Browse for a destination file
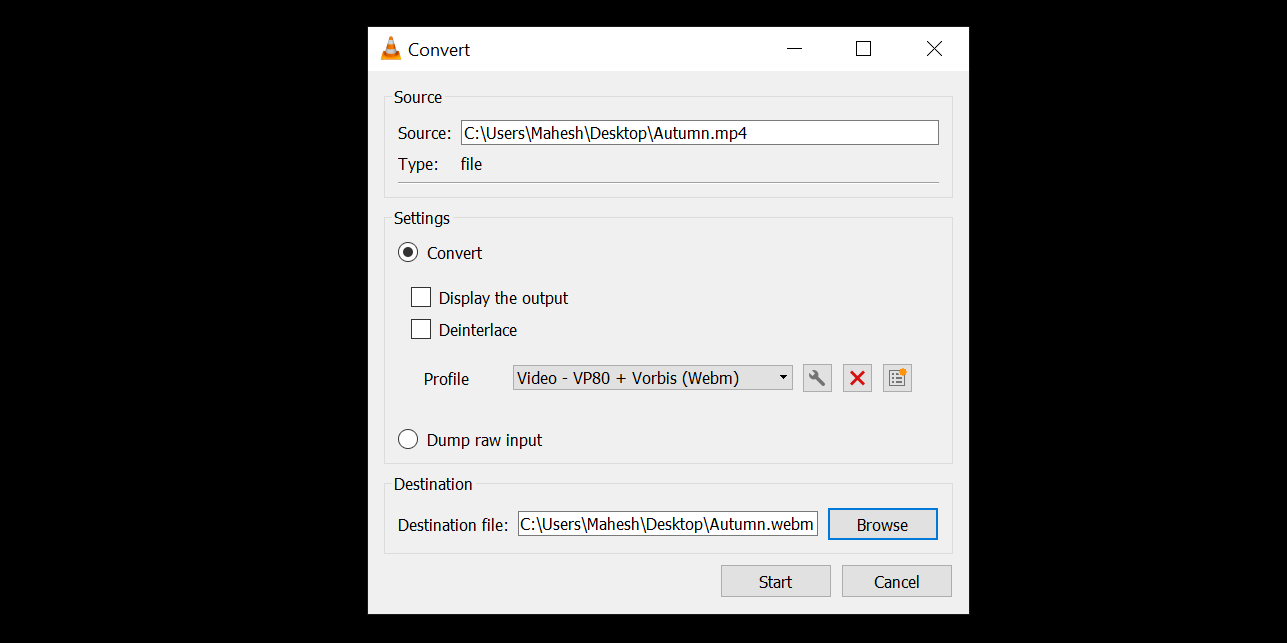This screenshot has width=1287, height=643. point(882,523)
